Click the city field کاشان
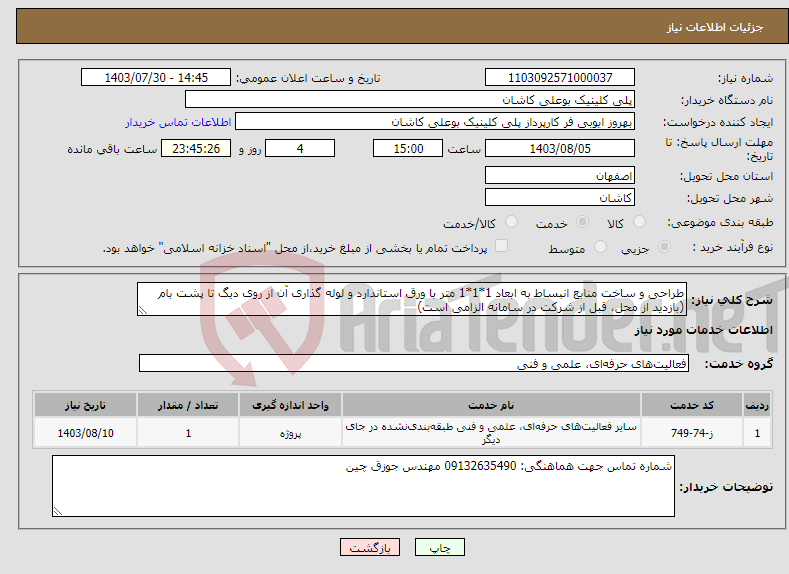789x574 pixels. click(560, 197)
